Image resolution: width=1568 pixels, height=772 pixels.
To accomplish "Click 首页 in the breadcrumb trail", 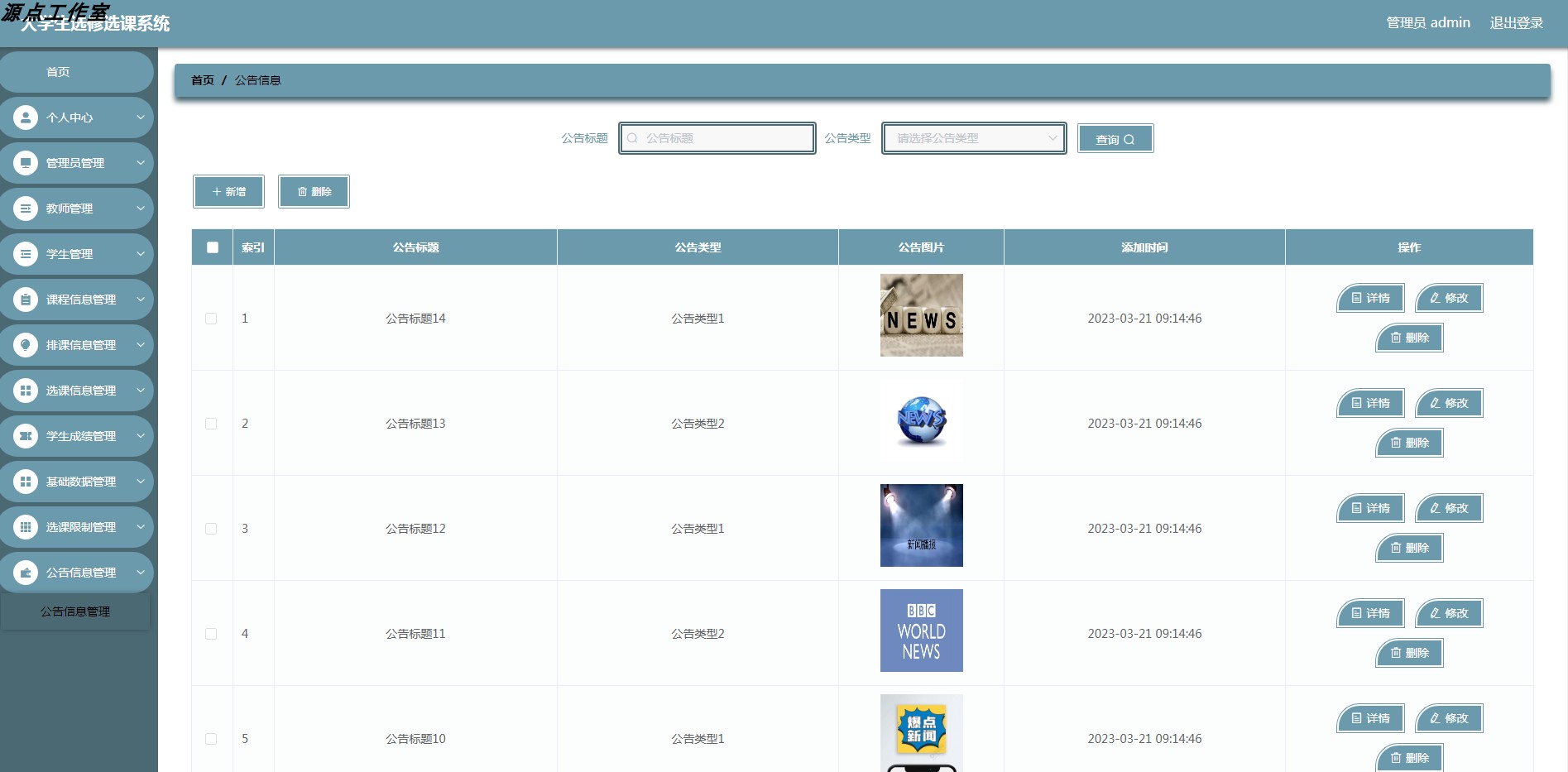I will [x=202, y=80].
